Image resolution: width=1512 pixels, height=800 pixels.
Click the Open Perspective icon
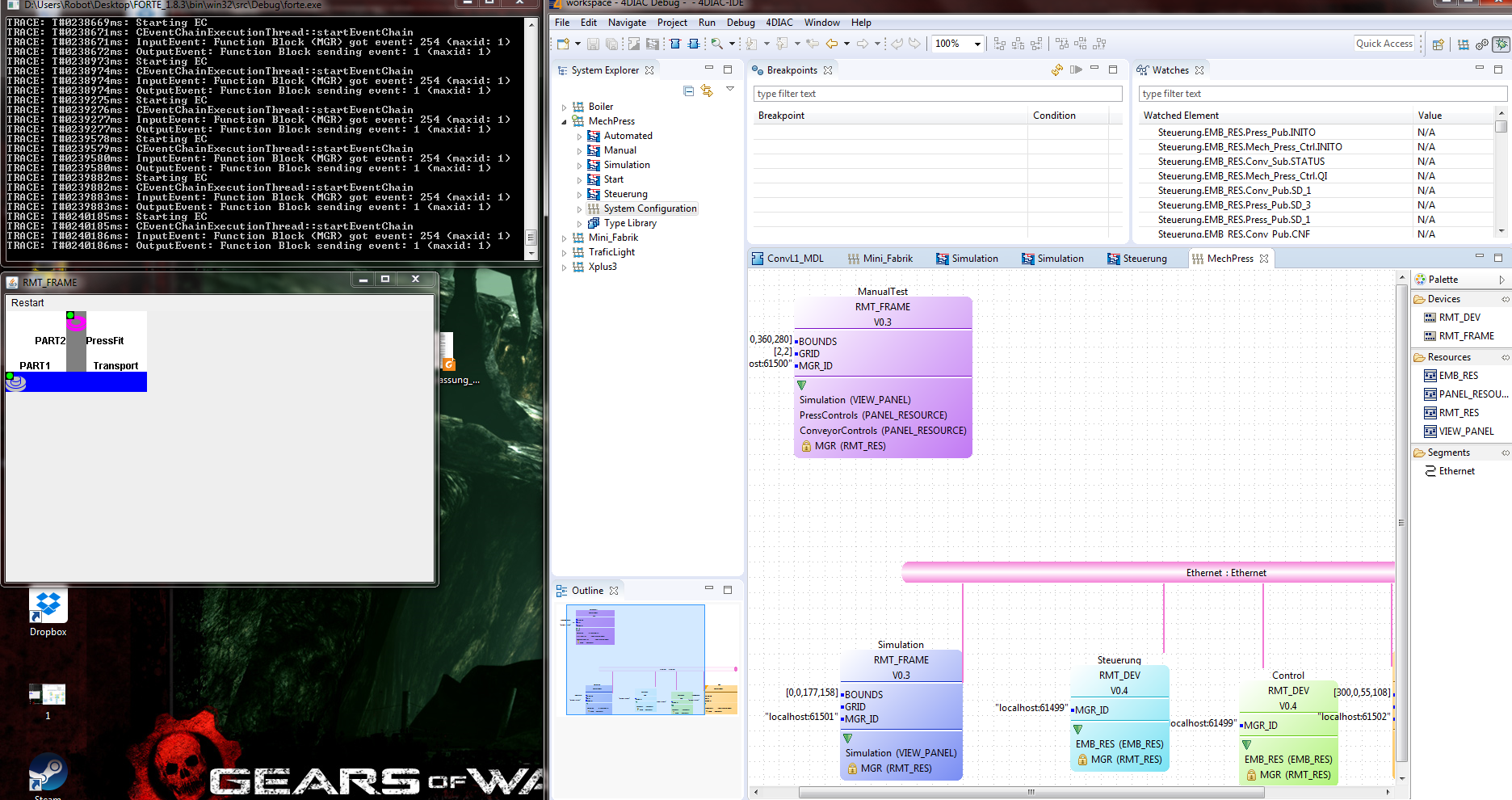[x=1438, y=44]
